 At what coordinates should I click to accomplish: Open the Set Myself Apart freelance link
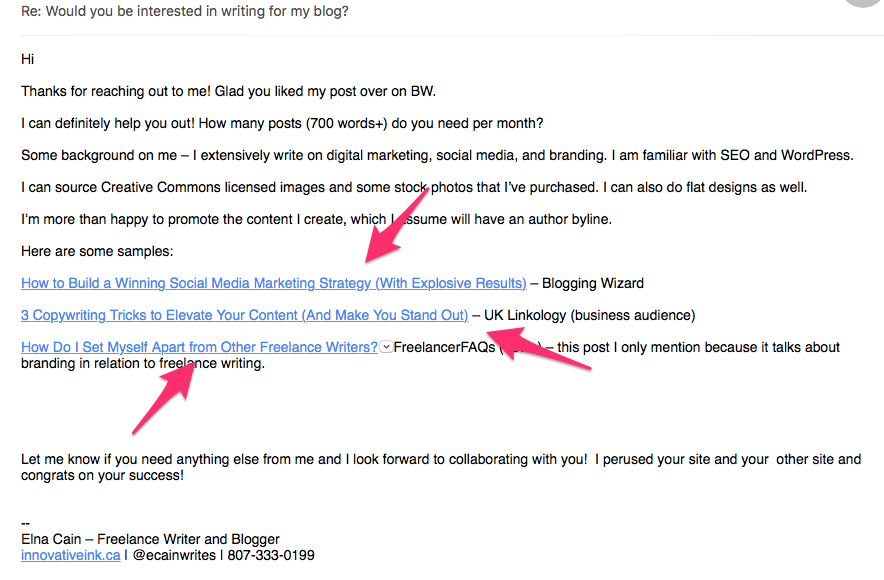(199, 347)
